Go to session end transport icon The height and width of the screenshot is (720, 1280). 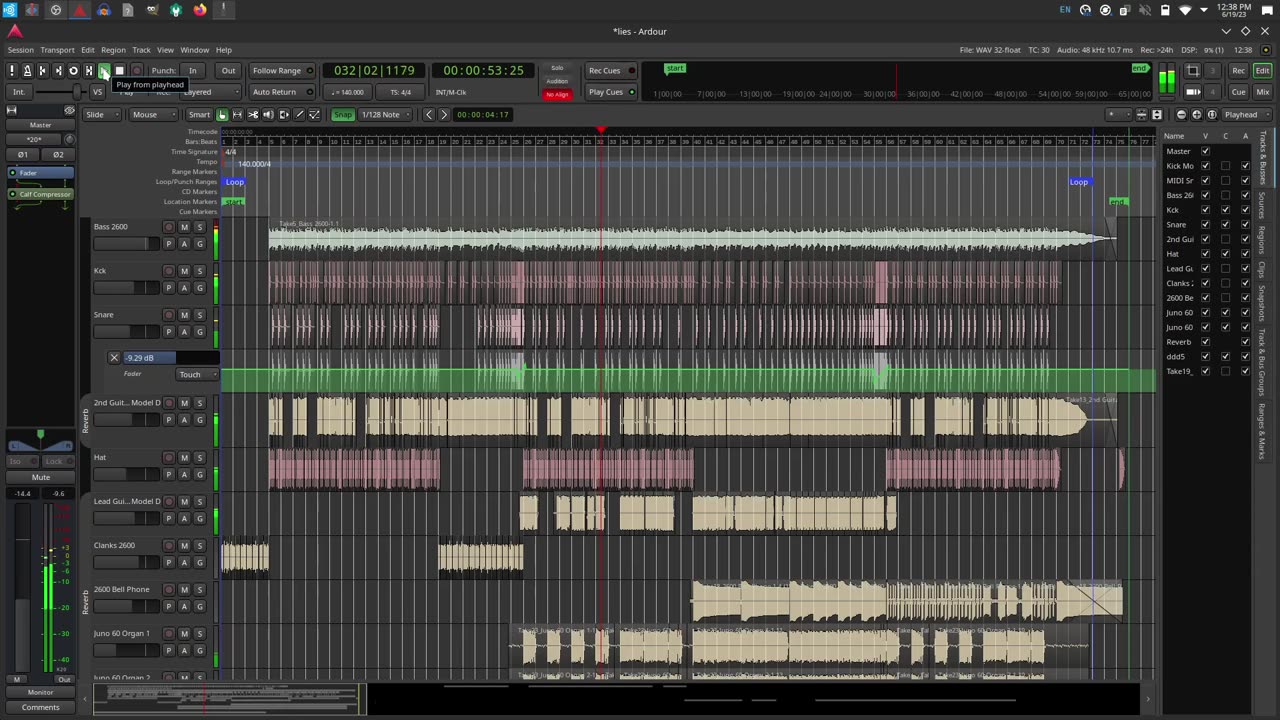(57, 71)
